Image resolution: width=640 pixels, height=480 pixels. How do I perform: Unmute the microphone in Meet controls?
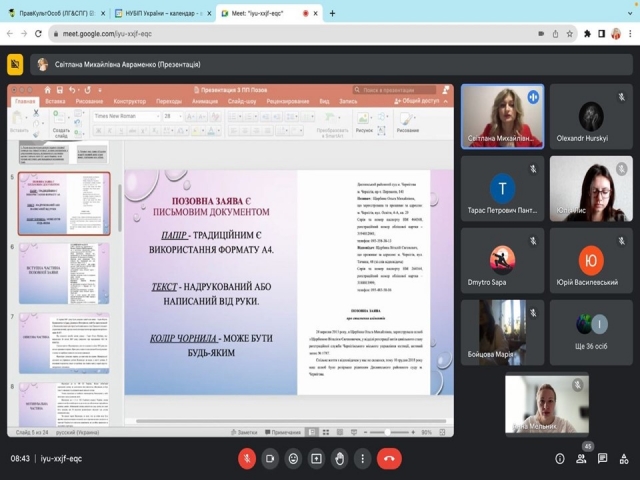[246, 458]
